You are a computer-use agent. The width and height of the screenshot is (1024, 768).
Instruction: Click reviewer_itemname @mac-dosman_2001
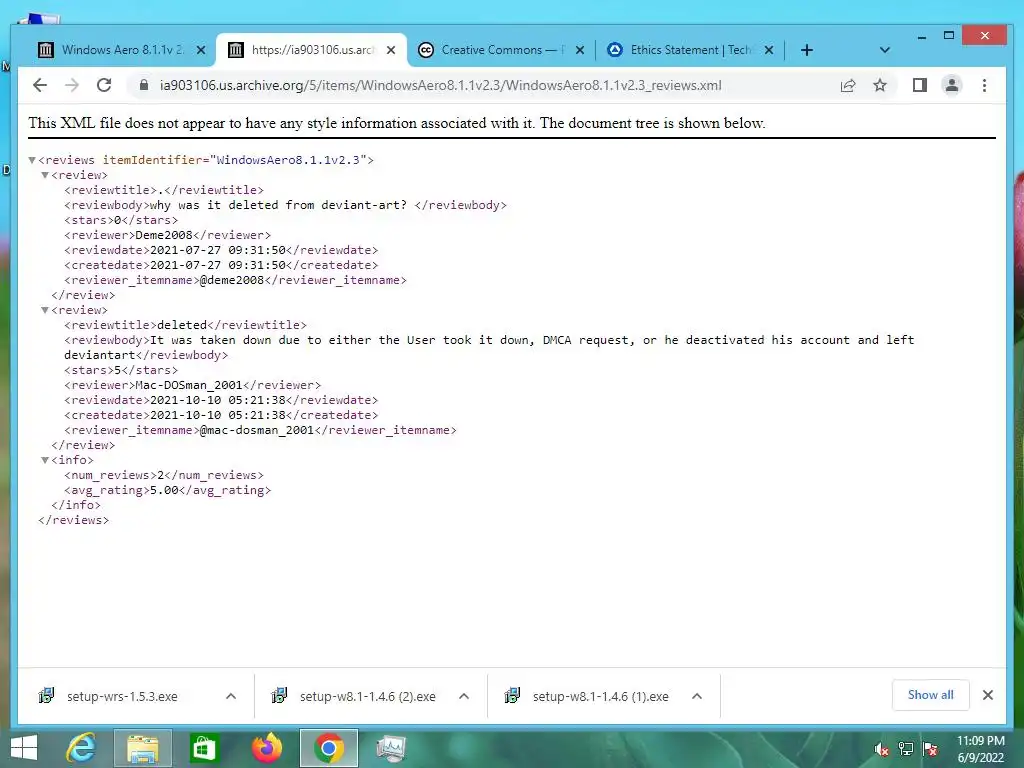(x=257, y=430)
